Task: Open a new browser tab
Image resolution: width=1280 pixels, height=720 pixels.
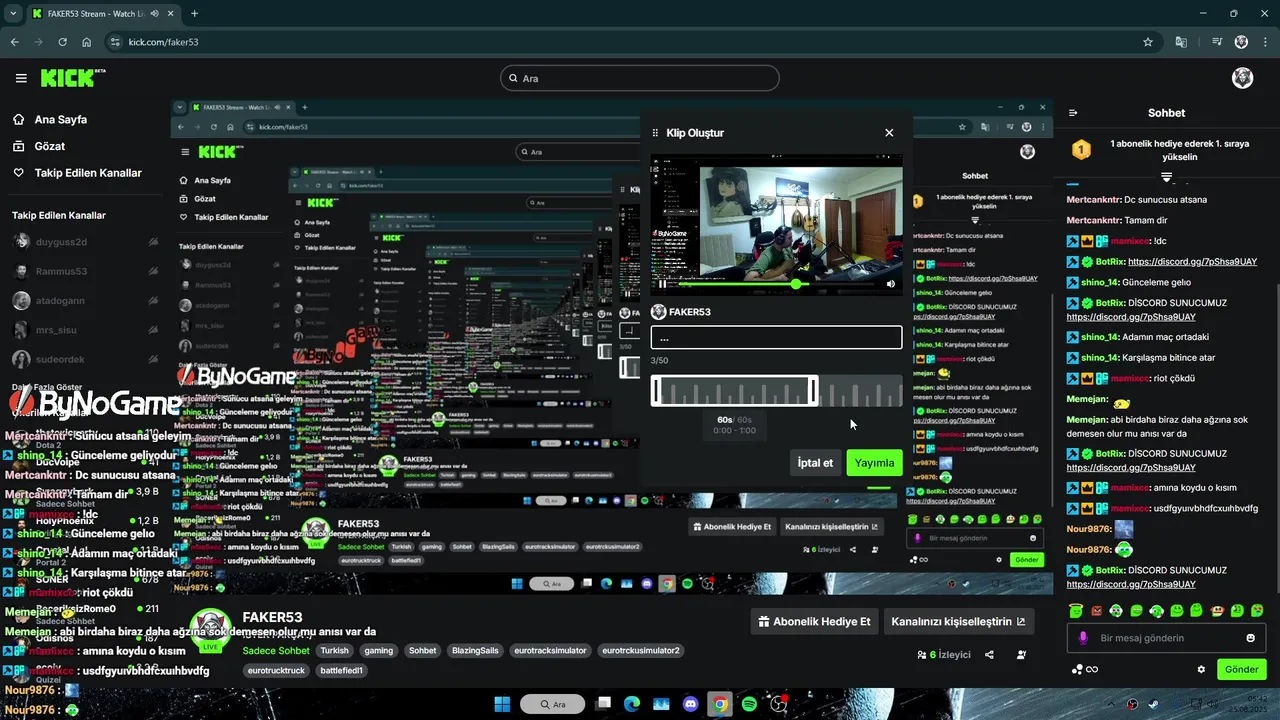Action: (194, 14)
